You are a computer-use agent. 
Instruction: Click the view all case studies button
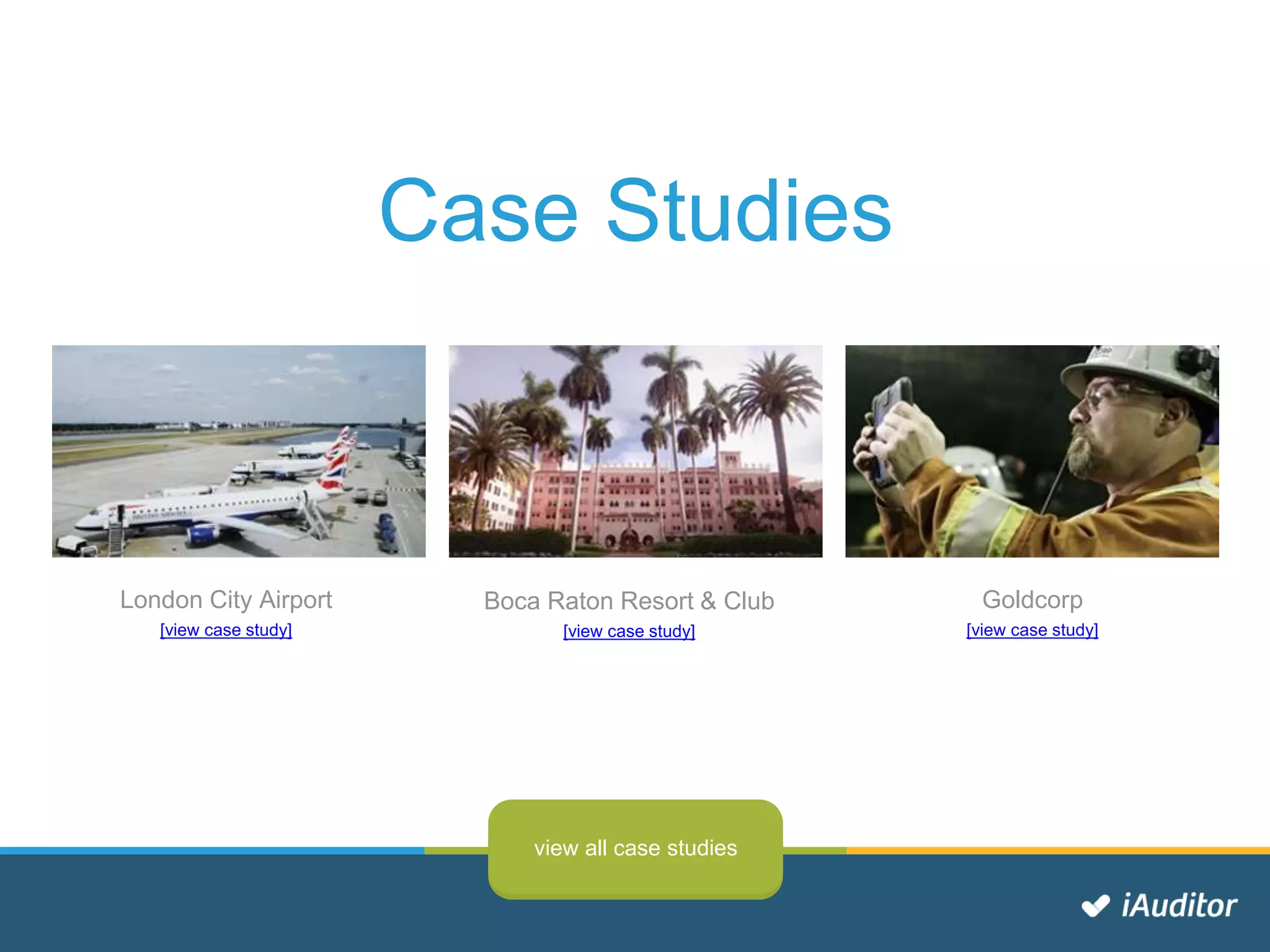[x=635, y=848]
